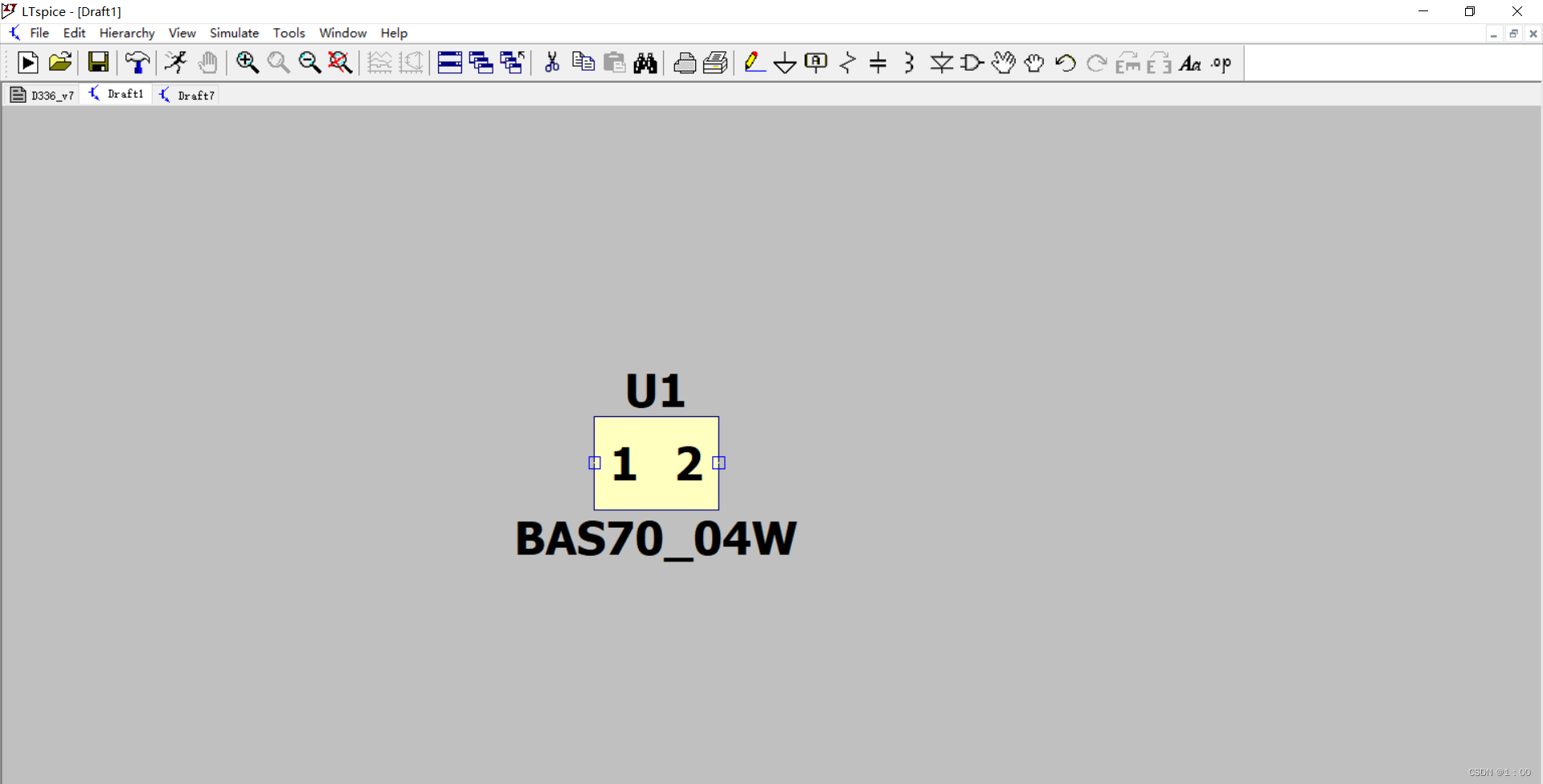Select the Text Aa tool
Screen dimensions: 1543x784
1190,63
